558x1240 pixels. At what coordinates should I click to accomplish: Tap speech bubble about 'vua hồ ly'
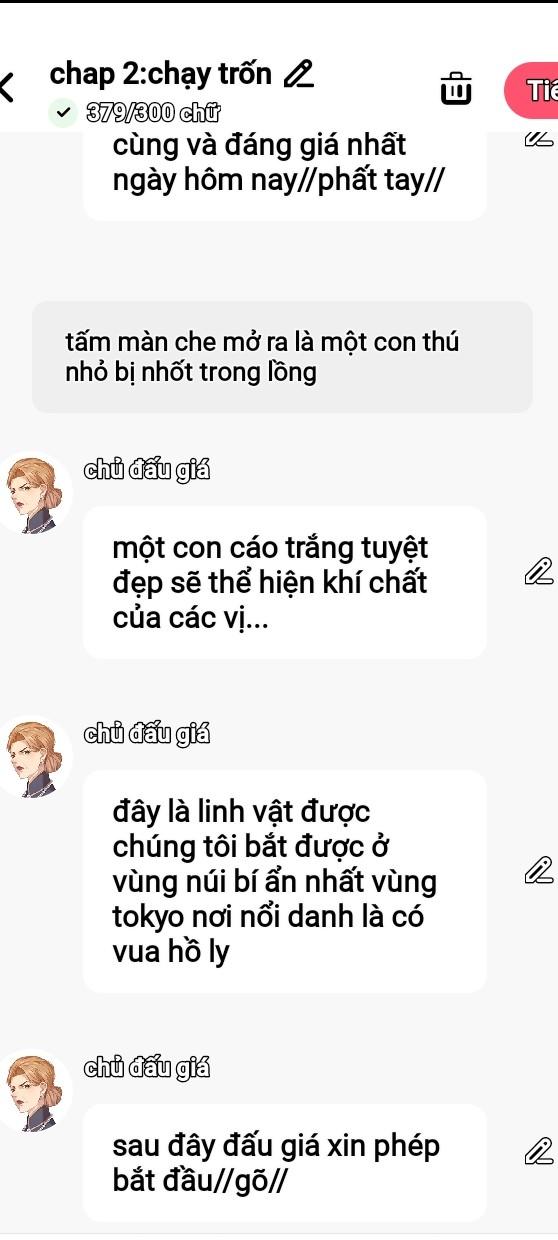[285, 880]
